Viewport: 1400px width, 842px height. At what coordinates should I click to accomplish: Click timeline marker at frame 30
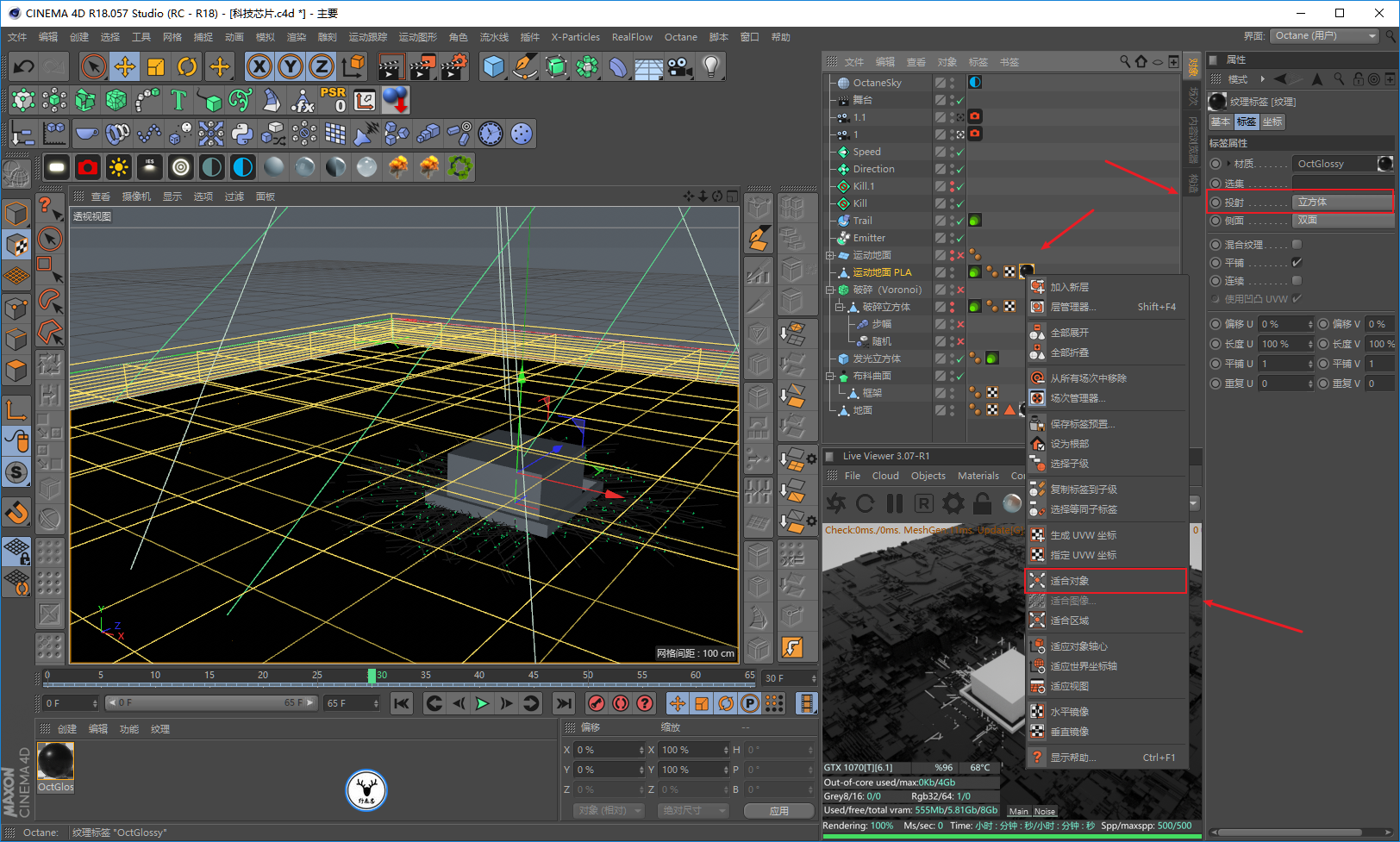pos(372,675)
